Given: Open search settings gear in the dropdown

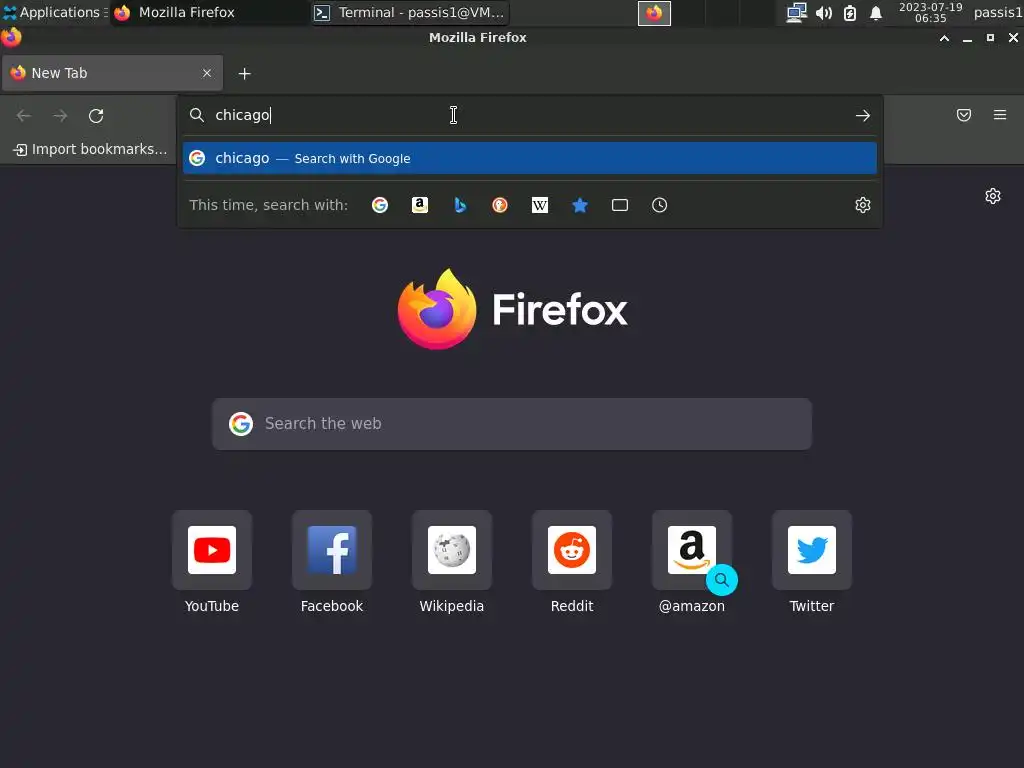Looking at the screenshot, I should click(x=863, y=205).
